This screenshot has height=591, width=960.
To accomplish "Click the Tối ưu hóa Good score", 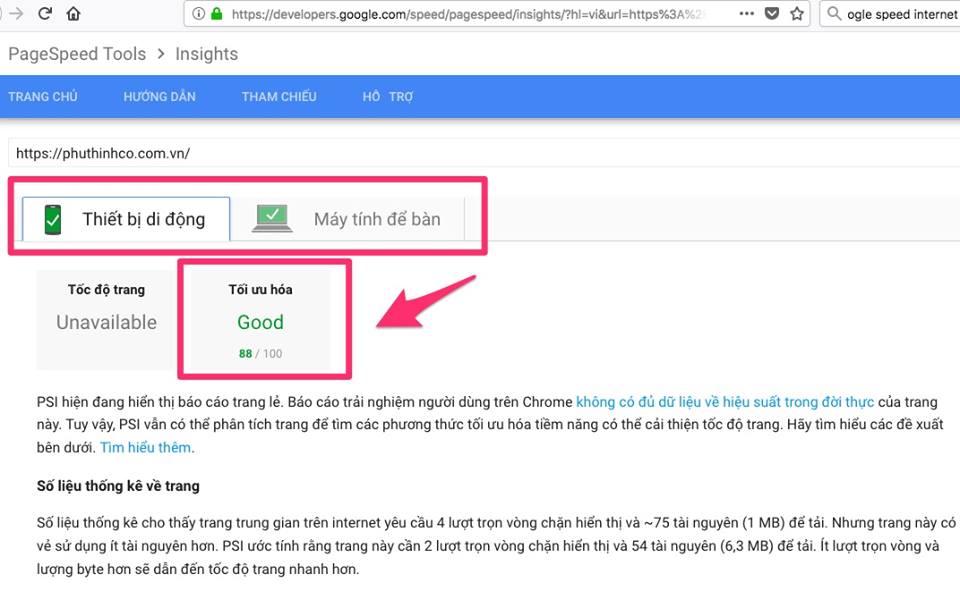I will (260, 322).
